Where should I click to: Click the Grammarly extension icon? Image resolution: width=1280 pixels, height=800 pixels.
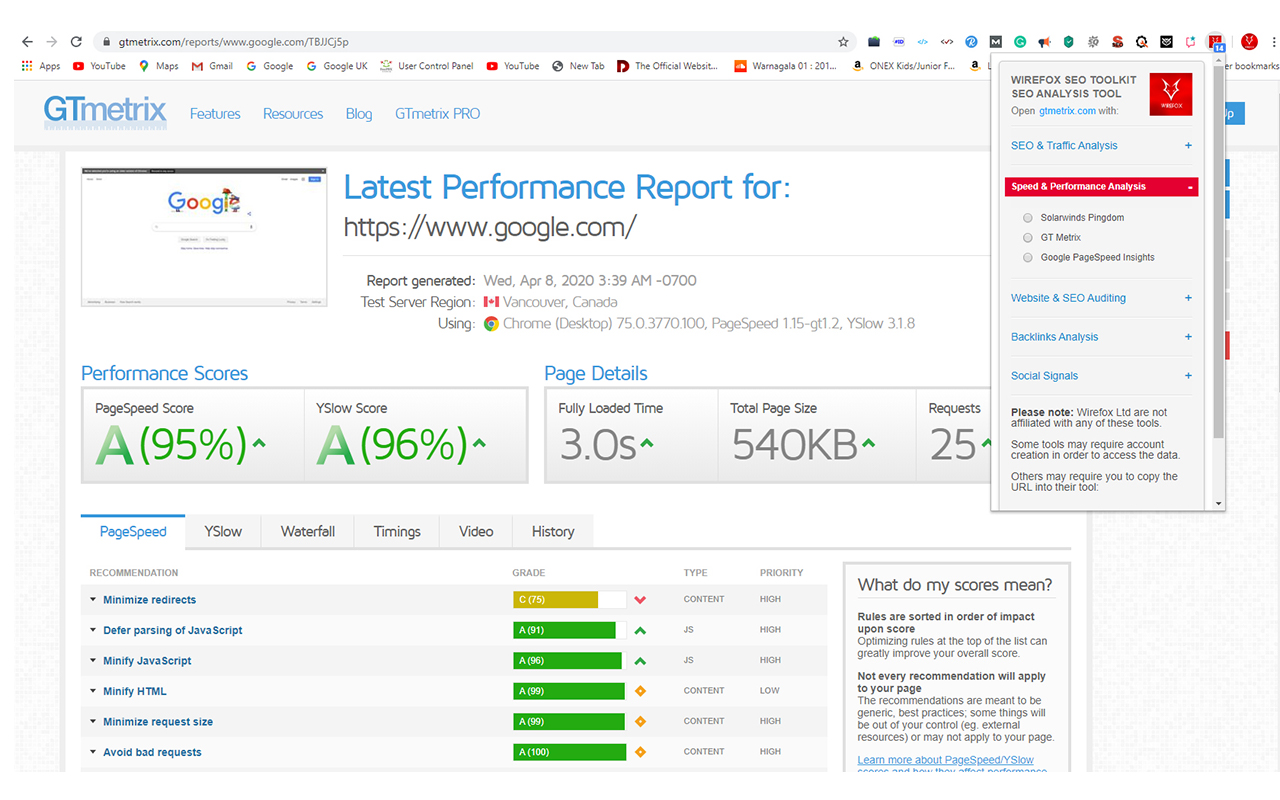click(1020, 42)
